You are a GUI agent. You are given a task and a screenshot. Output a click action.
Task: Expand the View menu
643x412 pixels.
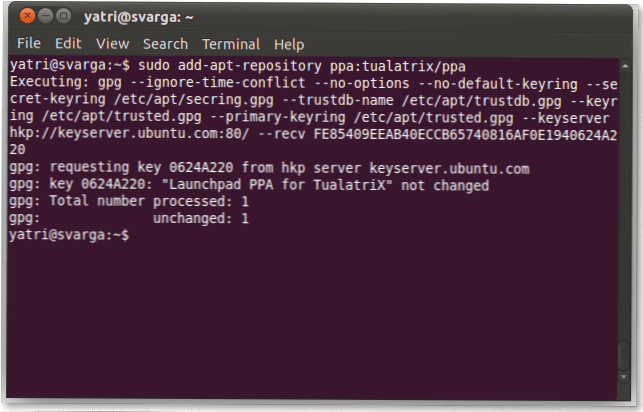coord(112,44)
